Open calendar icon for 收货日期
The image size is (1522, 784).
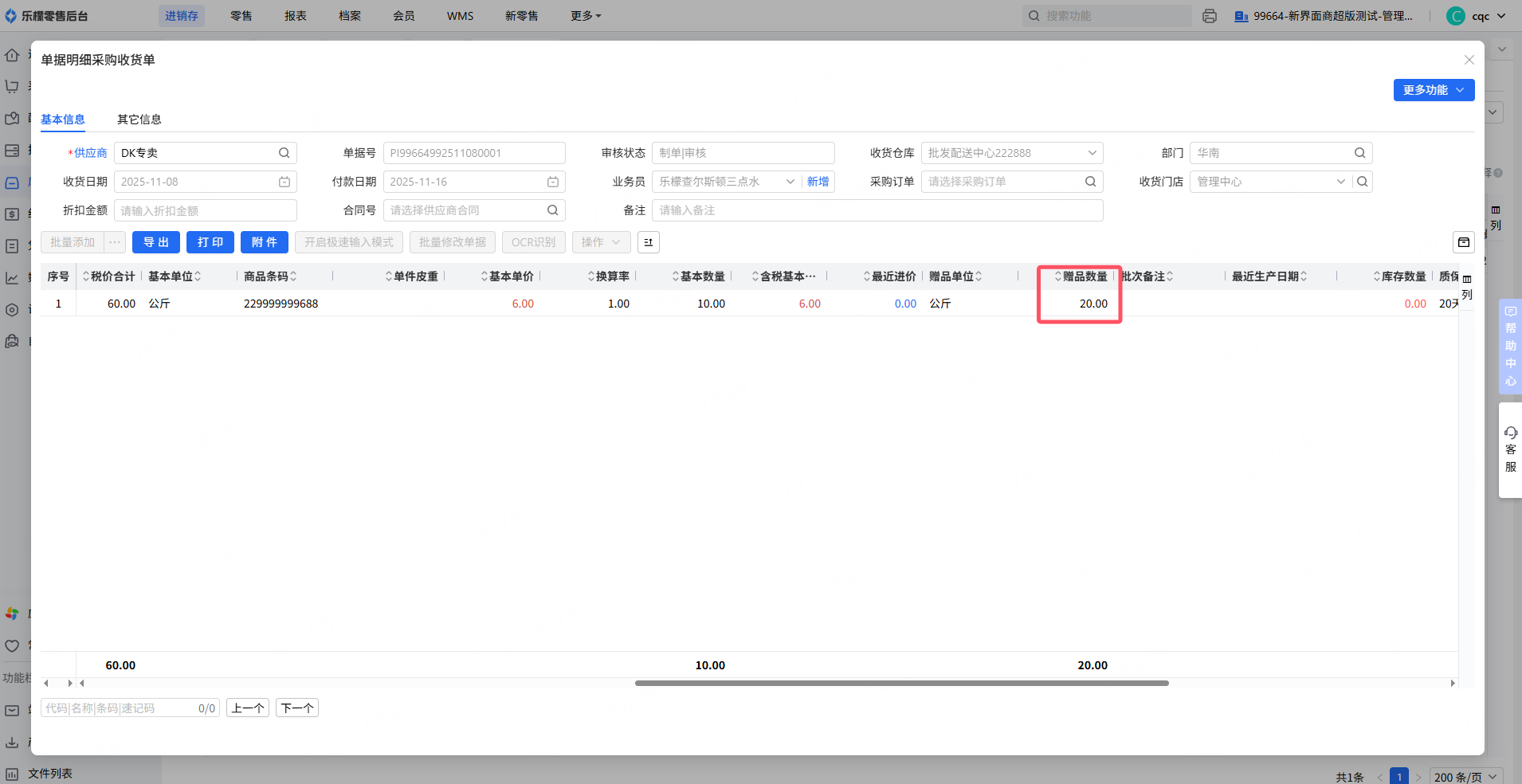(x=284, y=182)
